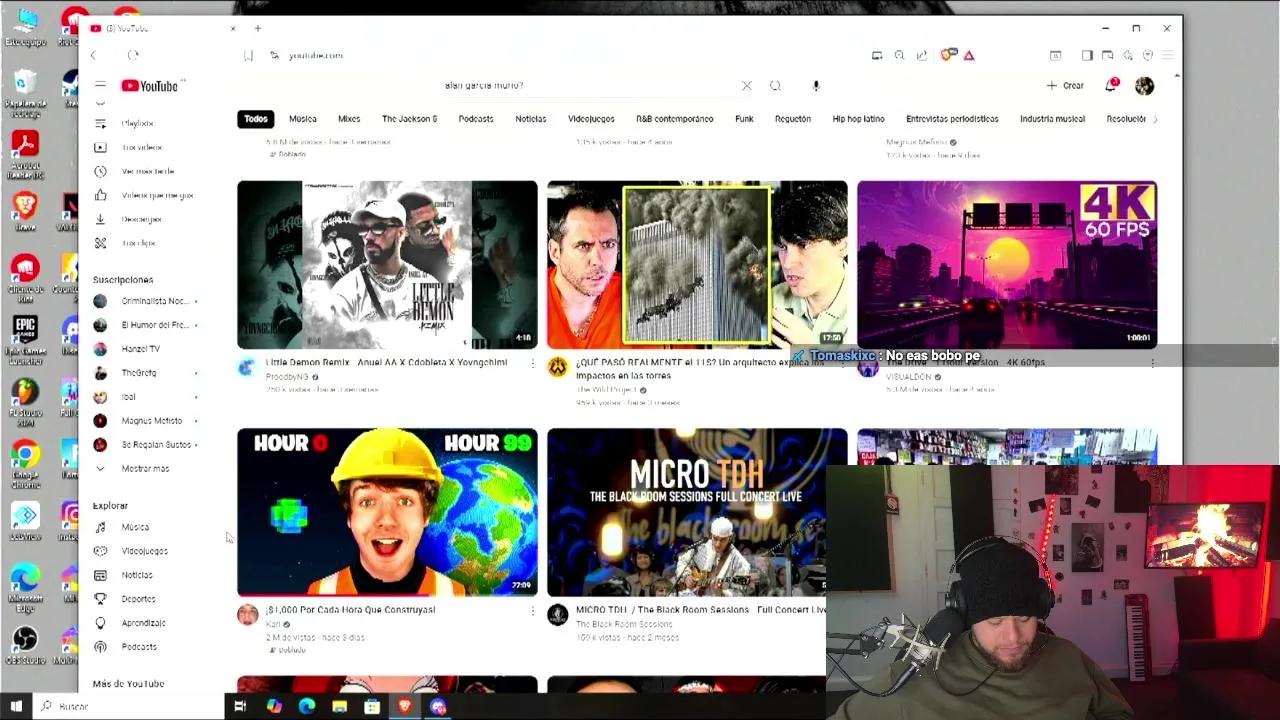1280x720 pixels.
Task: Open The Wild Project channel name
Action: (606, 390)
